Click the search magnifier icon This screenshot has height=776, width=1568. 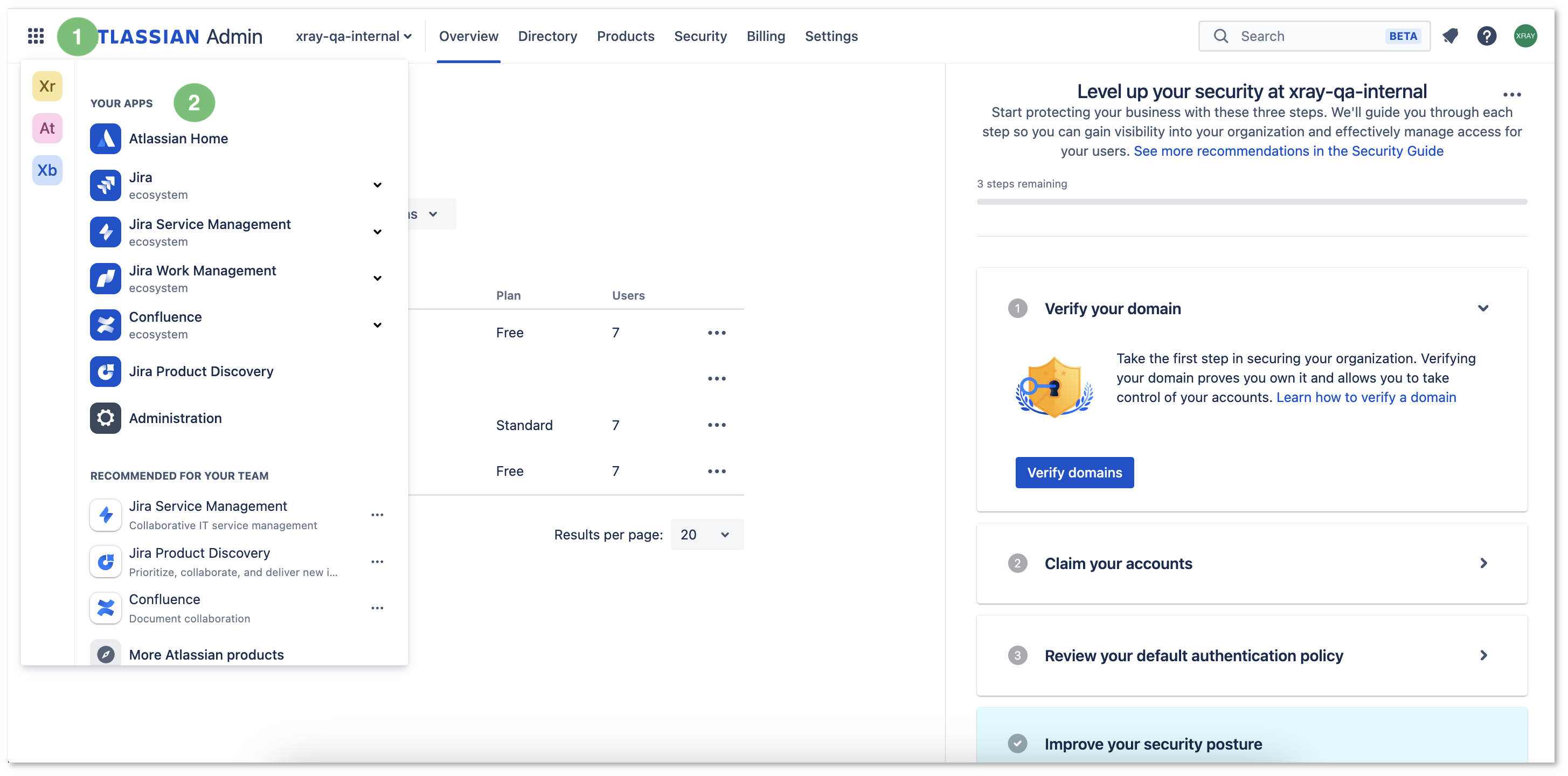click(x=1220, y=36)
